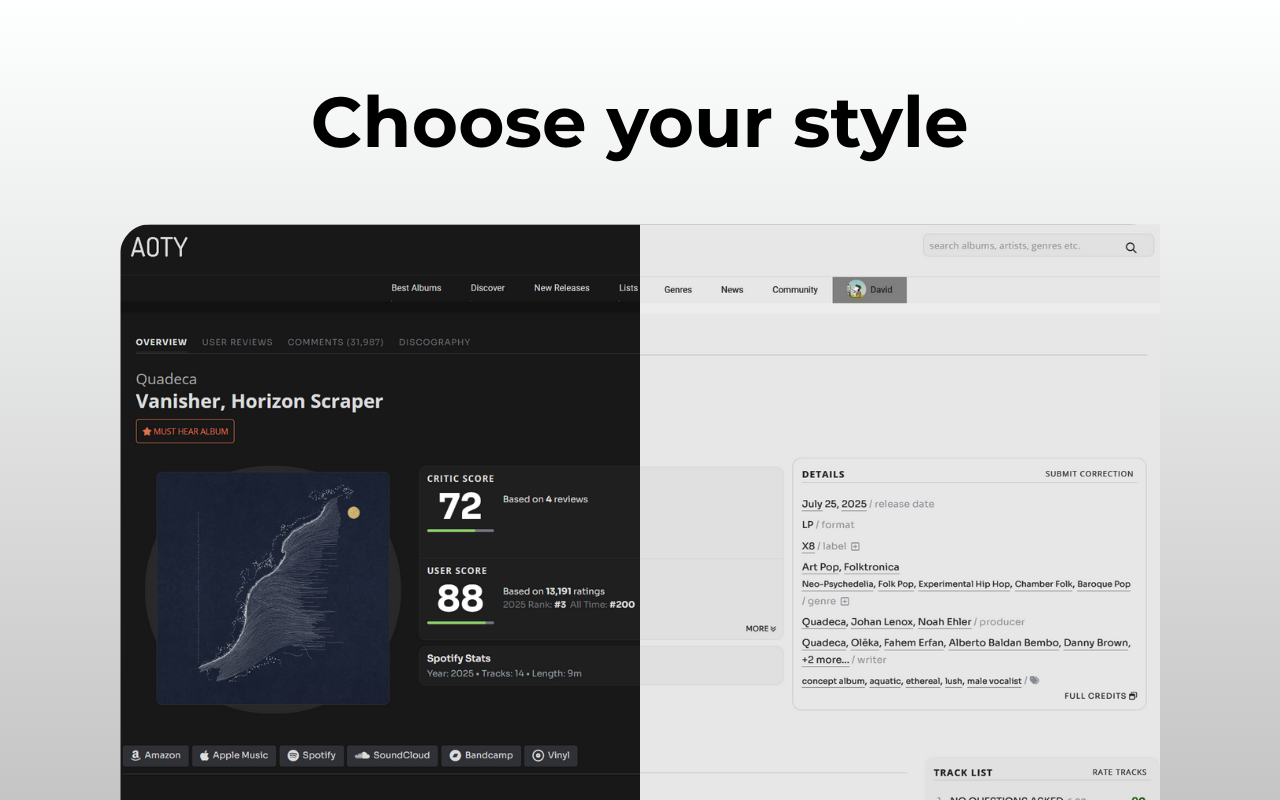Open the Bandcamp link

482,756
